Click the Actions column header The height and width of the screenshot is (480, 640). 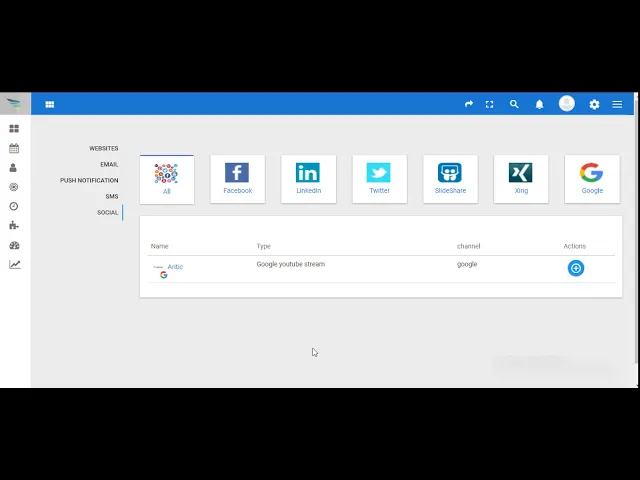pyautogui.click(x=574, y=246)
